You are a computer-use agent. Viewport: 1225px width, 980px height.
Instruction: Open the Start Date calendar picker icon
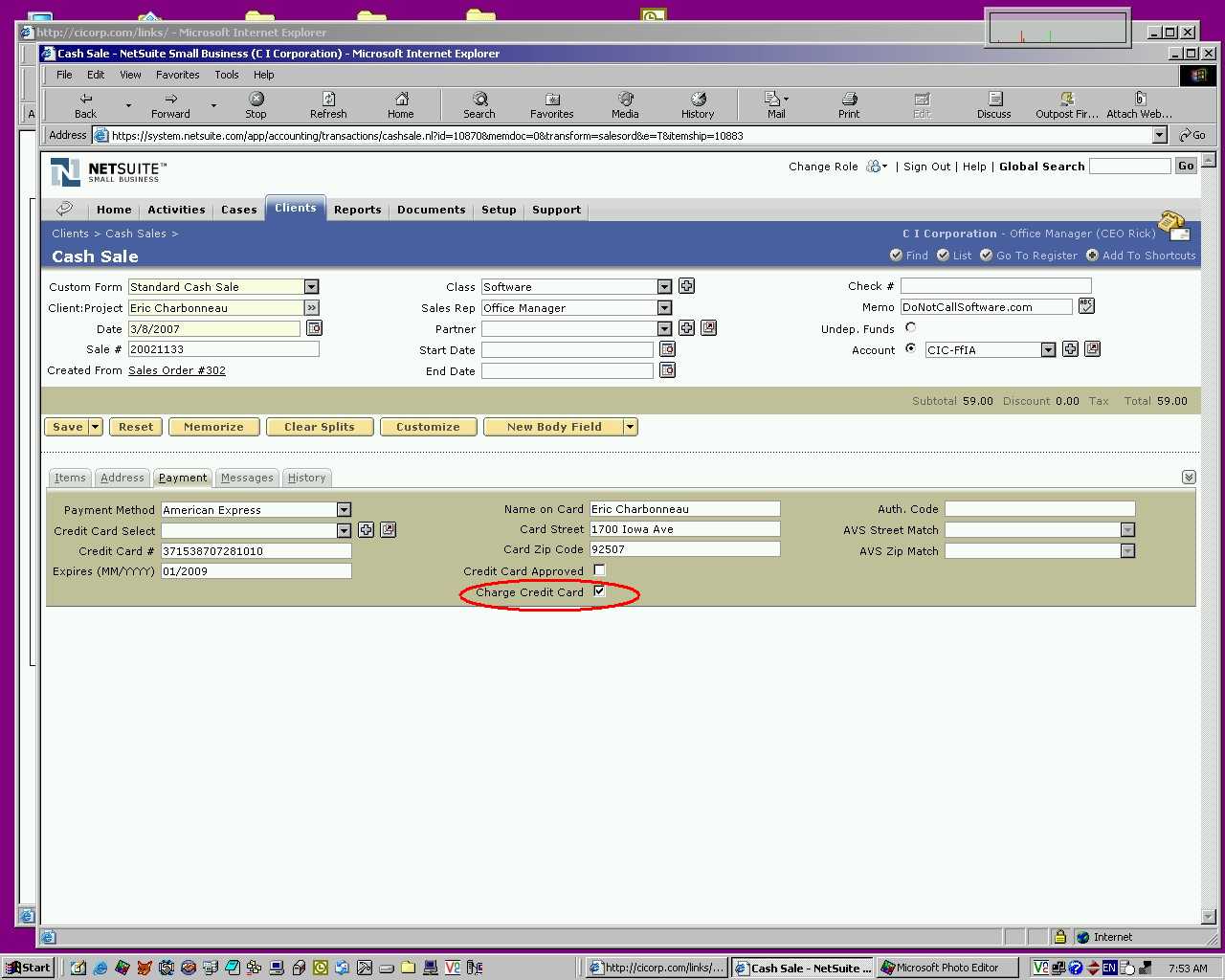point(667,349)
